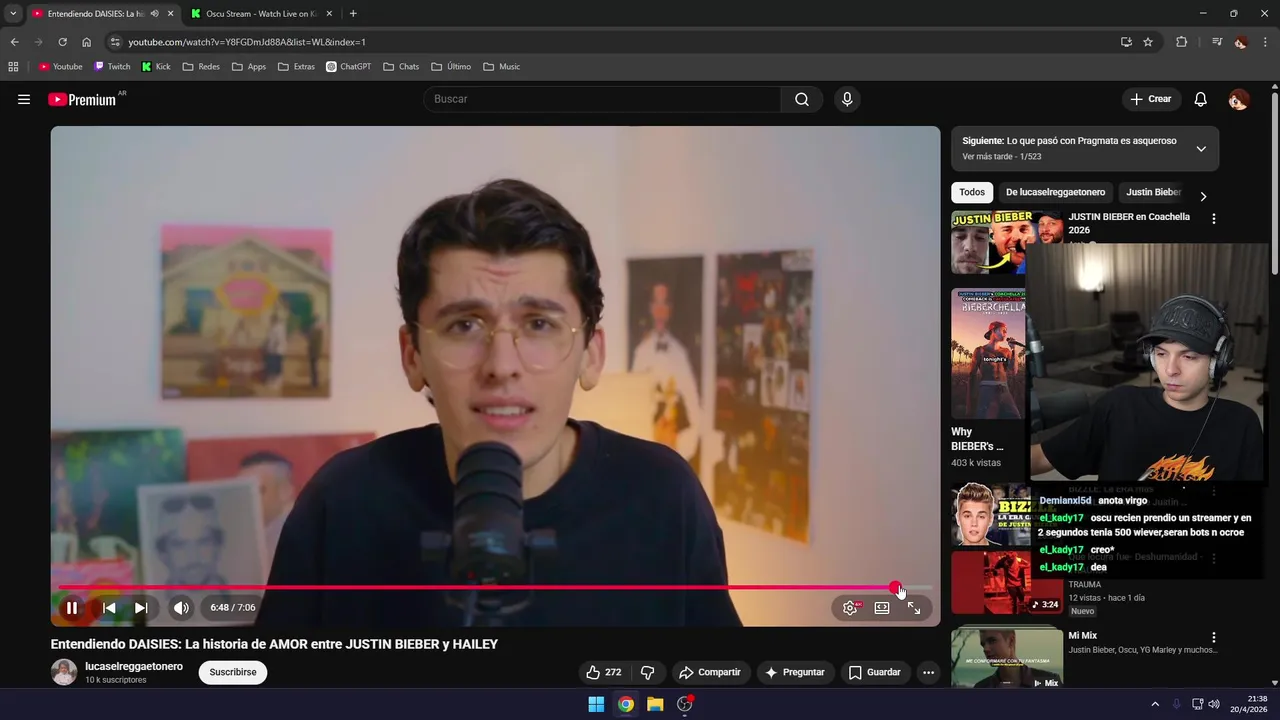Collapse the Siguiente playlist panel chevron
Screen dimensions: 1280x720
pos(1201,149)
